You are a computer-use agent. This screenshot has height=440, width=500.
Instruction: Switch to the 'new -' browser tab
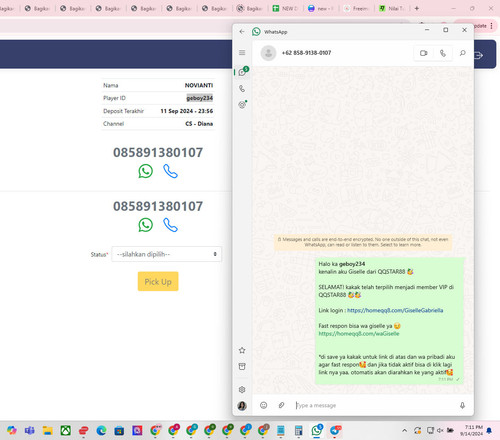point(321,8)
